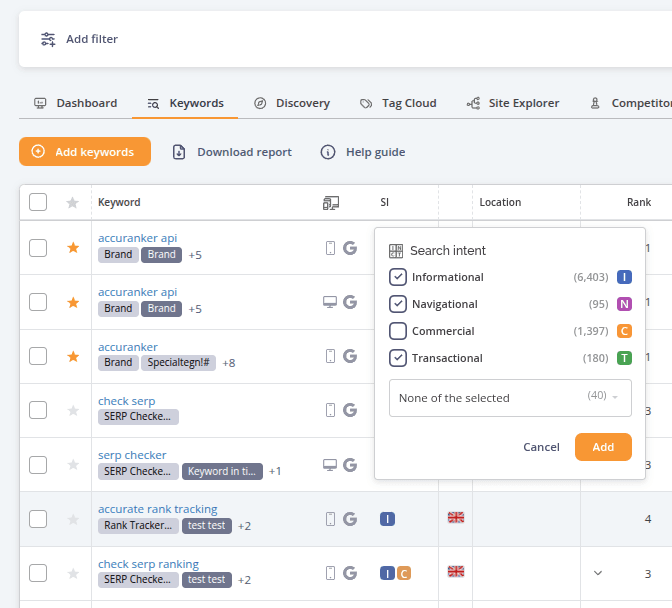Open the accurate rank tracking keyword link

coord(158,509)
